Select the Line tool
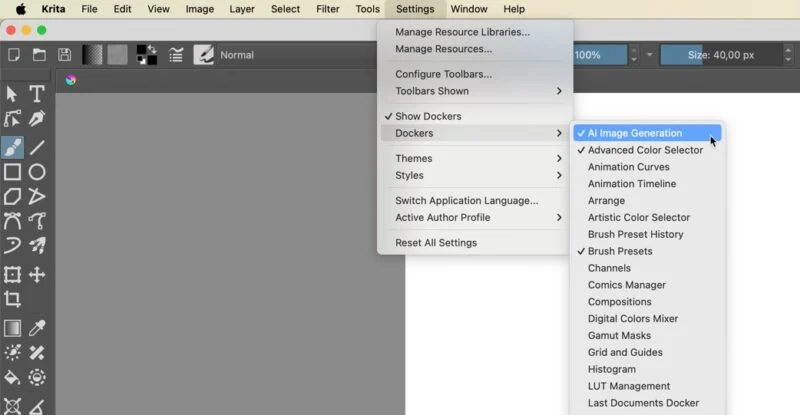The image size is (800, 415). (37, 148)
